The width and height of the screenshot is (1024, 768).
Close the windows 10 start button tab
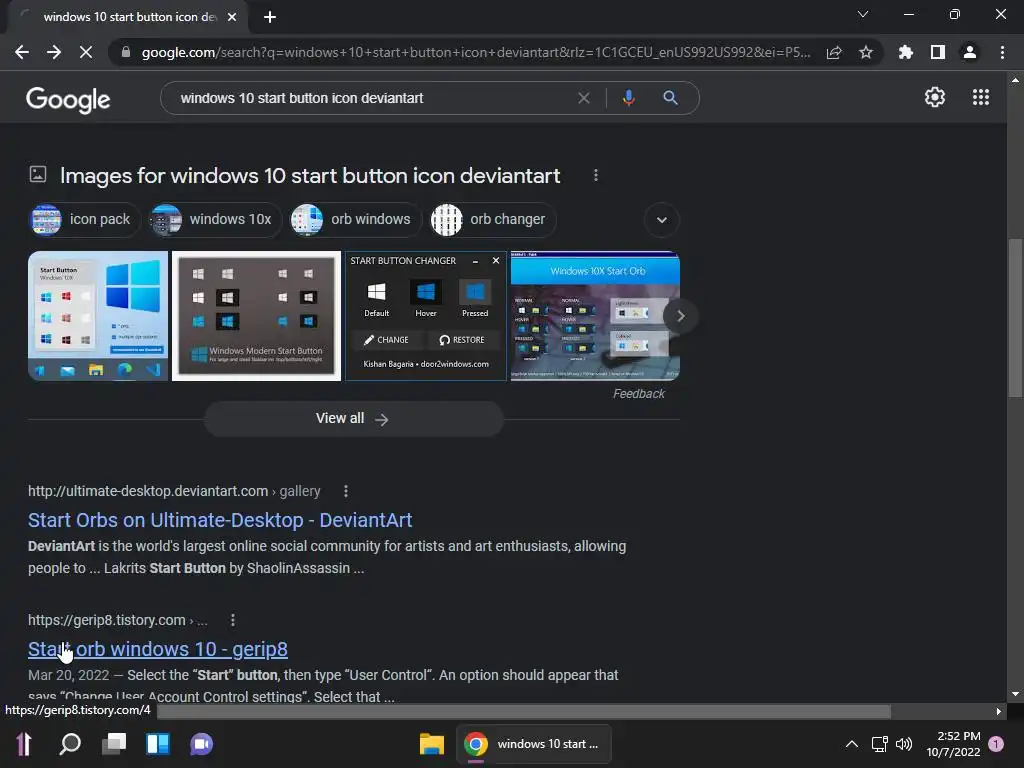coord(232,17)
